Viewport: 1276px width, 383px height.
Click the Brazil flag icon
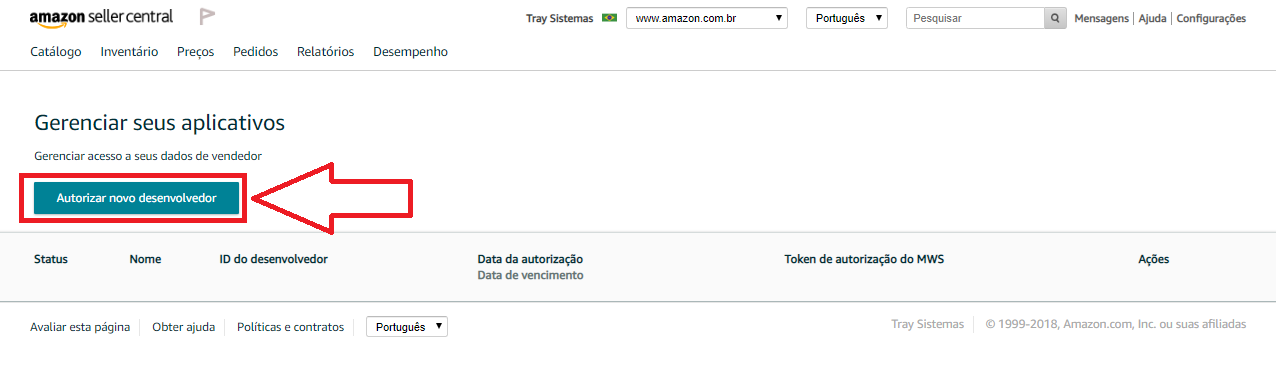[x=609, y=18]
